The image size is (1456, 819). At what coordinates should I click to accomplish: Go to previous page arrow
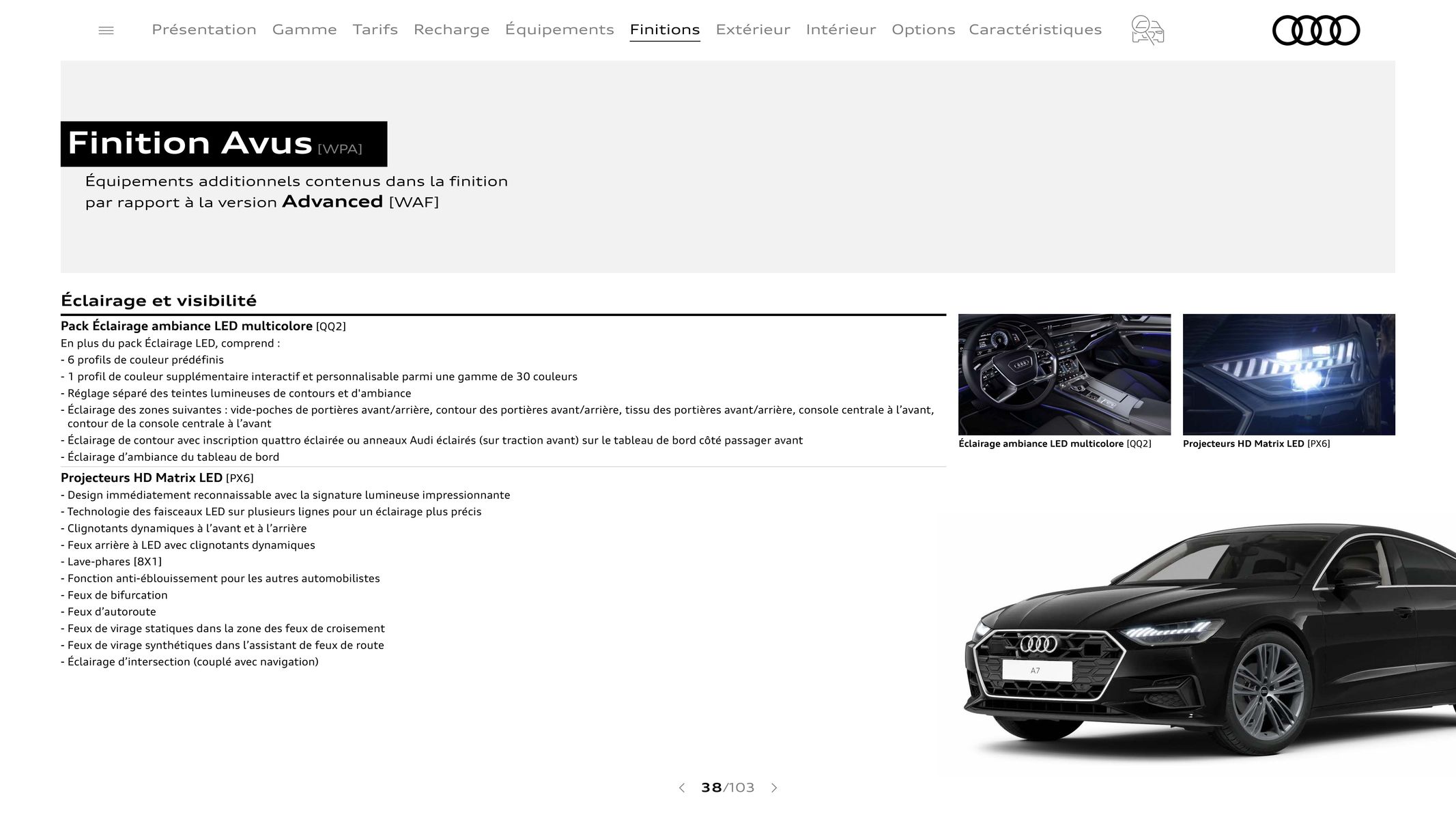[x=681, y=788]
